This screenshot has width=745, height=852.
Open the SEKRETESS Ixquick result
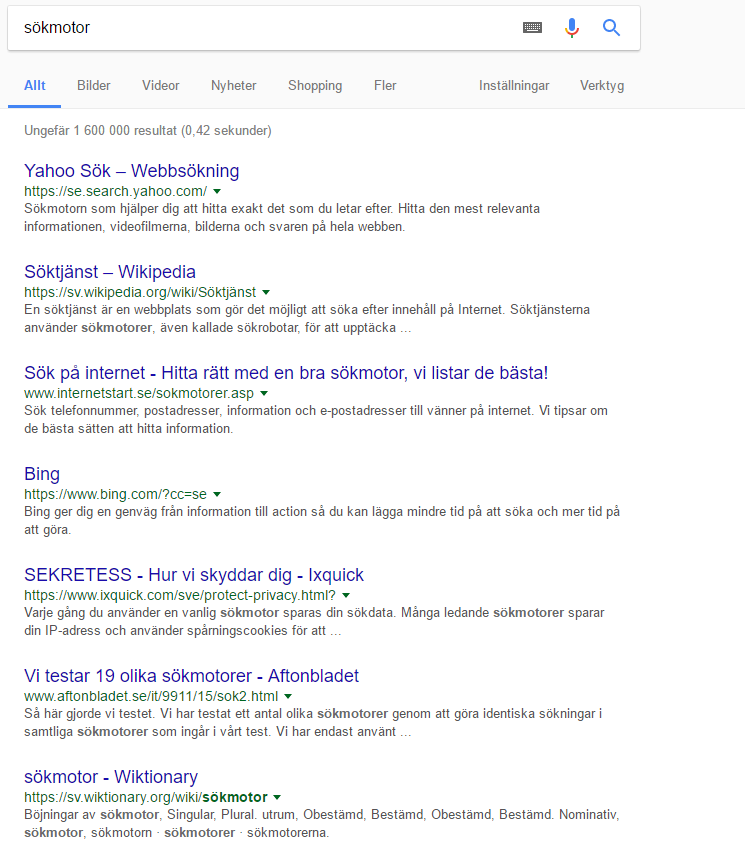(194, 575)
